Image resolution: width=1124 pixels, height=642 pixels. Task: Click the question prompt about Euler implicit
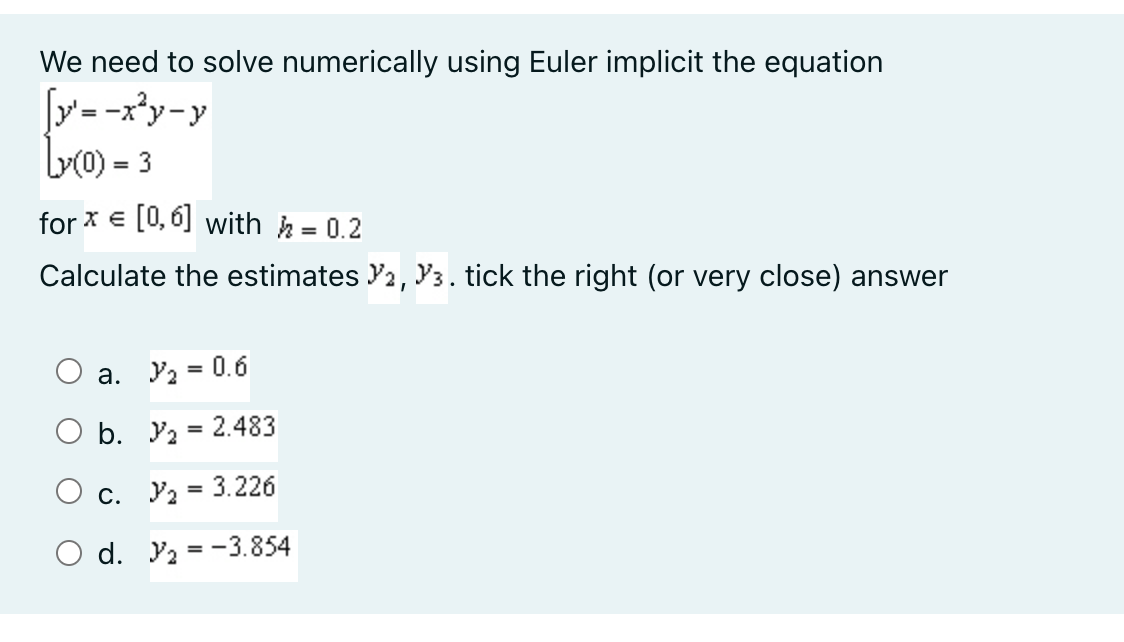pos(460,61)
